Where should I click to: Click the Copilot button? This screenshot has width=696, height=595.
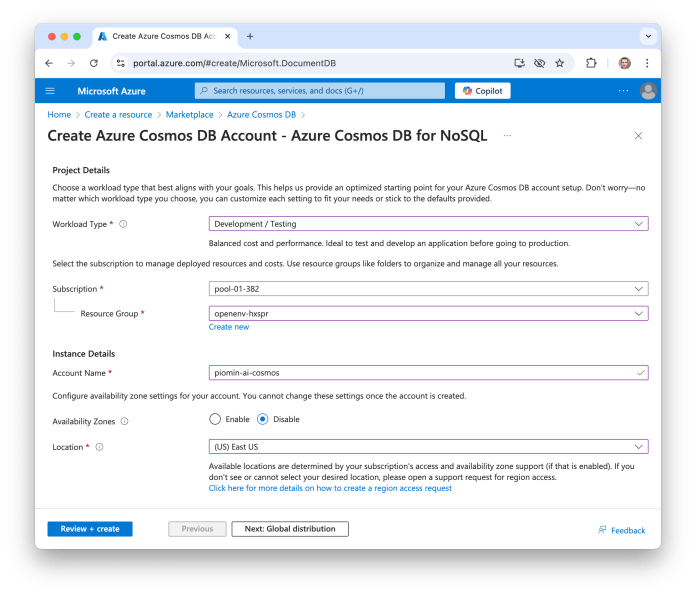pyautogui.click(x=483, y=91)
